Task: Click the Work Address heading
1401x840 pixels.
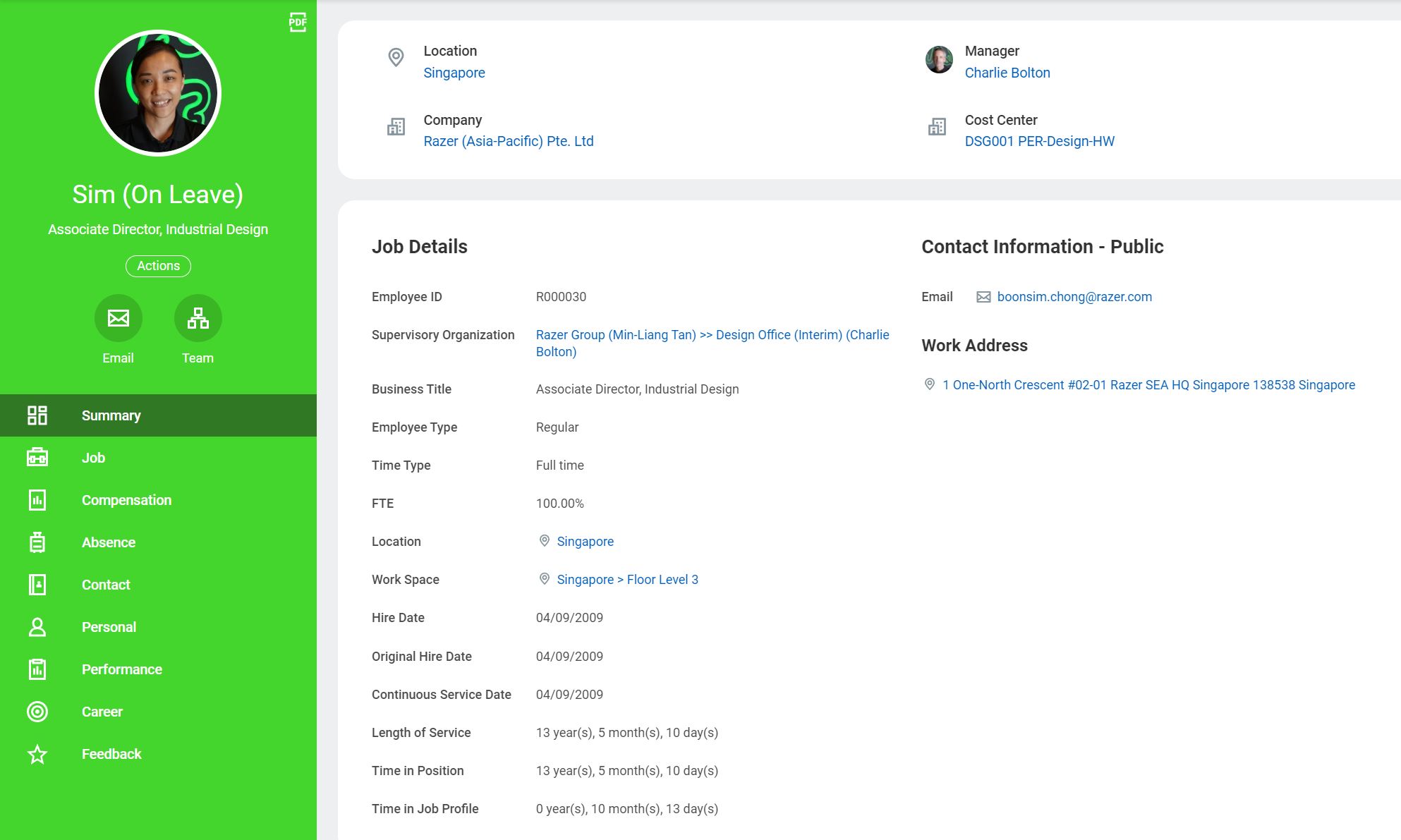Action: [974, 345]
